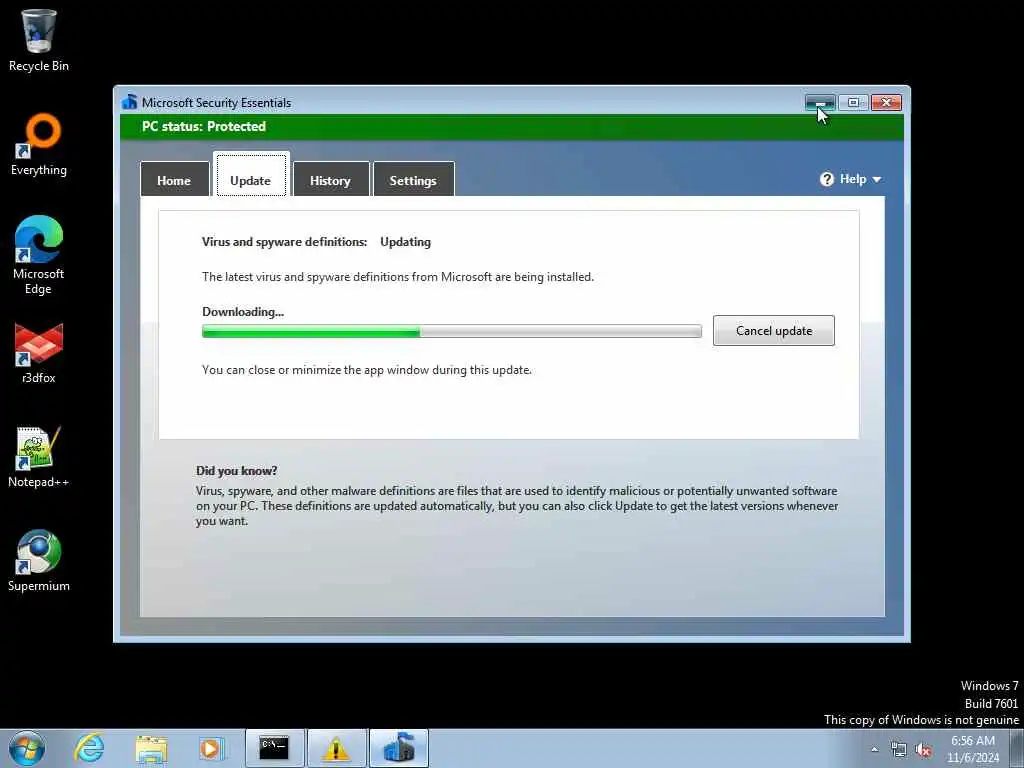
Task: Open the History tab
Action: click(x=330, y=179)
